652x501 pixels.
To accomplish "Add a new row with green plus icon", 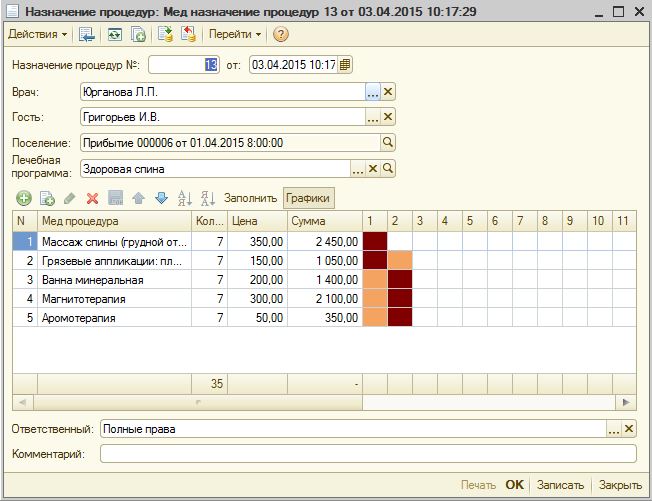I will click(x=24, y=198).
